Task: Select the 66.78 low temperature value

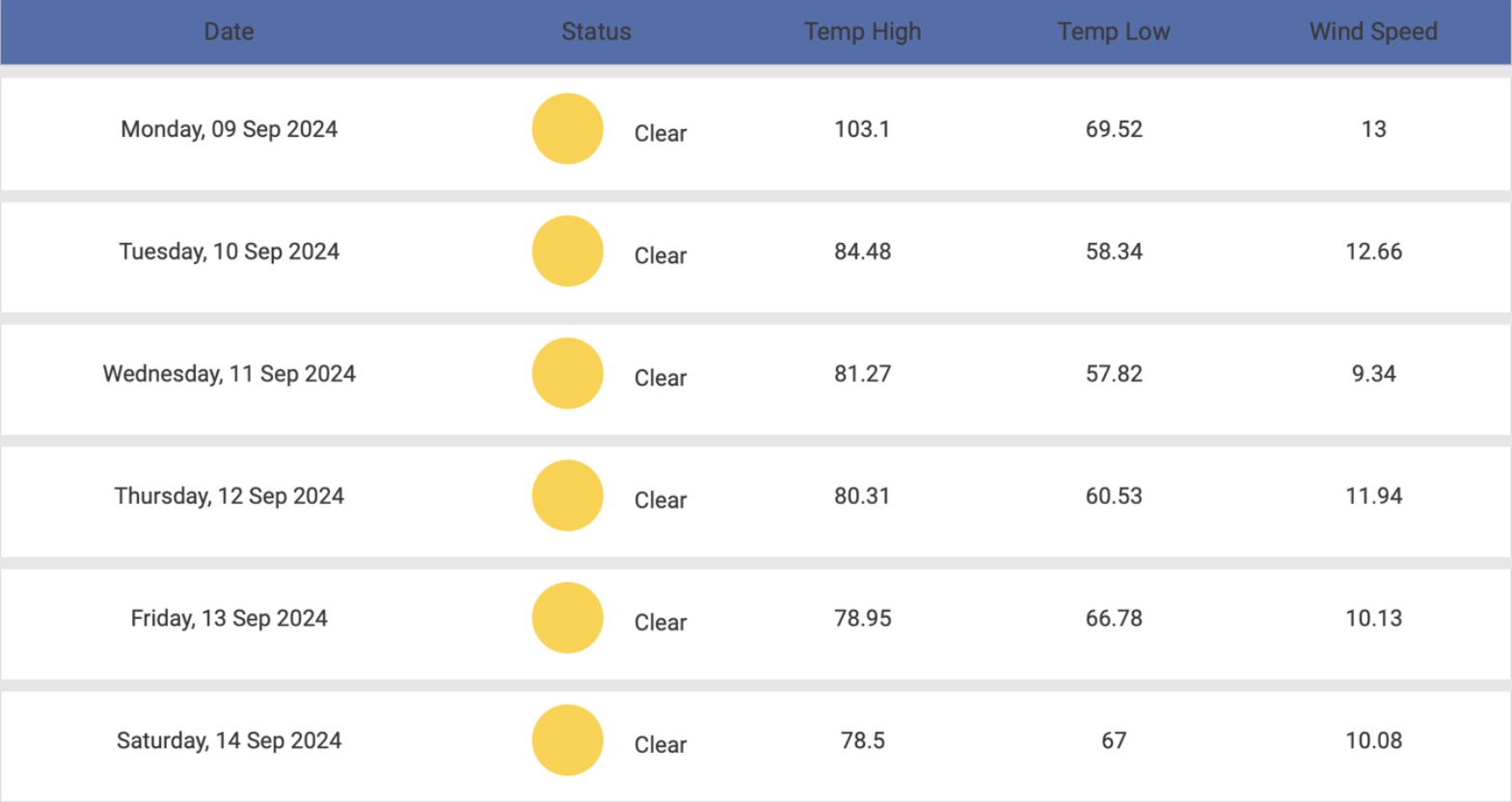Action: click(x=1114, y=619)
